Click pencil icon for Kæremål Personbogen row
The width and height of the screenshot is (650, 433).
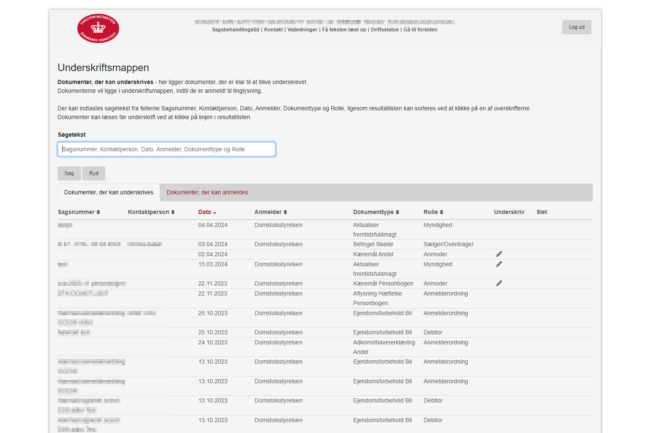(x=499, y=283)
